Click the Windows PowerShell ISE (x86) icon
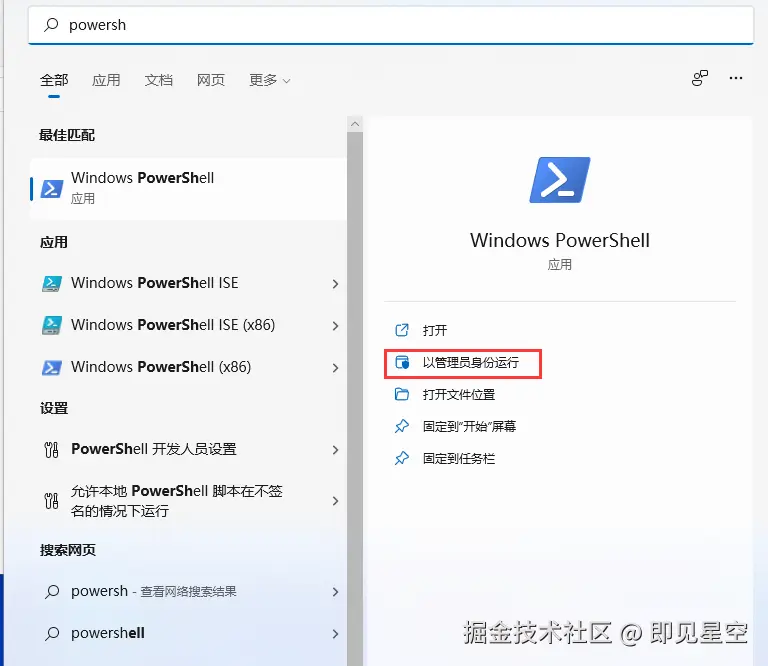 pos(52,325)
